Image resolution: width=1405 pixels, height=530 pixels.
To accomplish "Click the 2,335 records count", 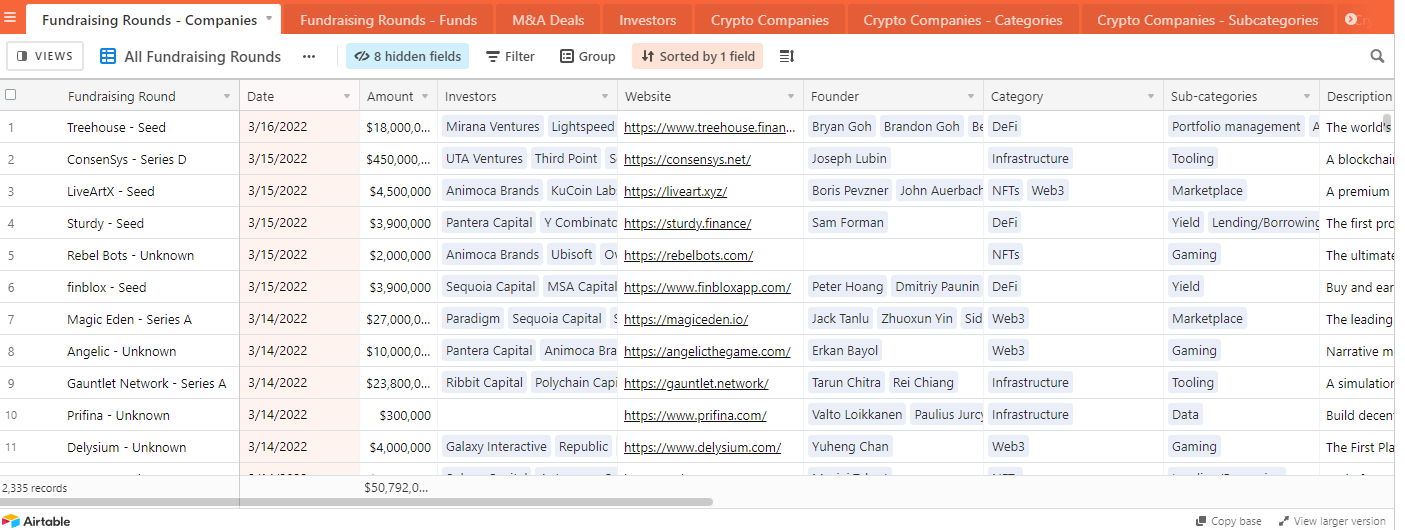I will pyautogui.click(x=35, y=488).
